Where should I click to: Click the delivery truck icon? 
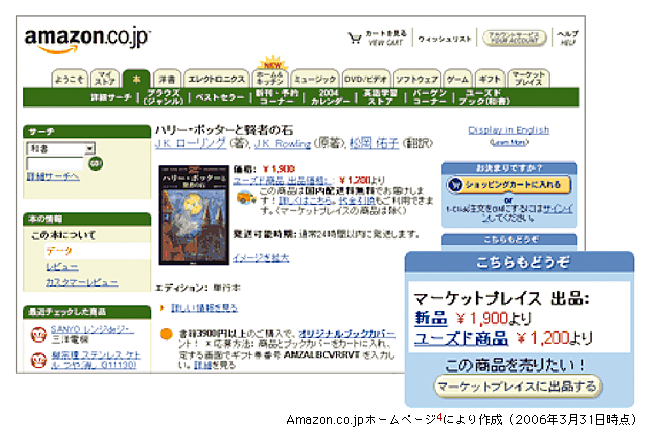click(x=246, y=197)
